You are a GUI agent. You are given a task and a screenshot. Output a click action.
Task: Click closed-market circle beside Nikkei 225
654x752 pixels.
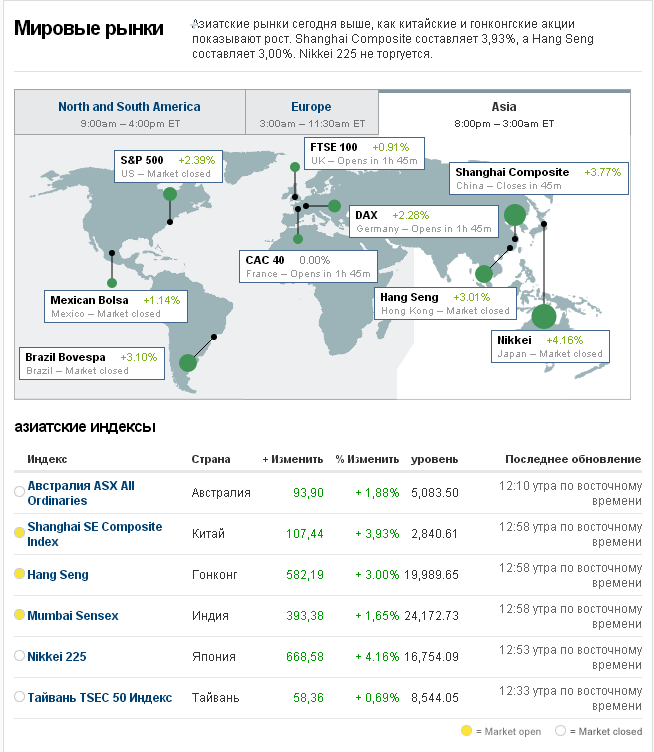click(x=19, y=656)
